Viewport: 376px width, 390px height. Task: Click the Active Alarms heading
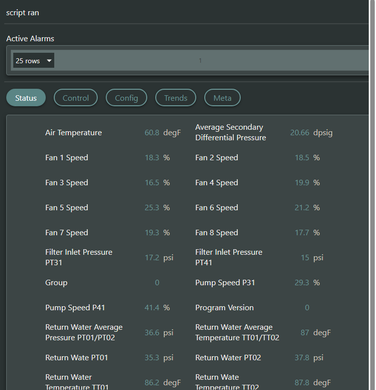pyautogui.click(x=30, y=39)
